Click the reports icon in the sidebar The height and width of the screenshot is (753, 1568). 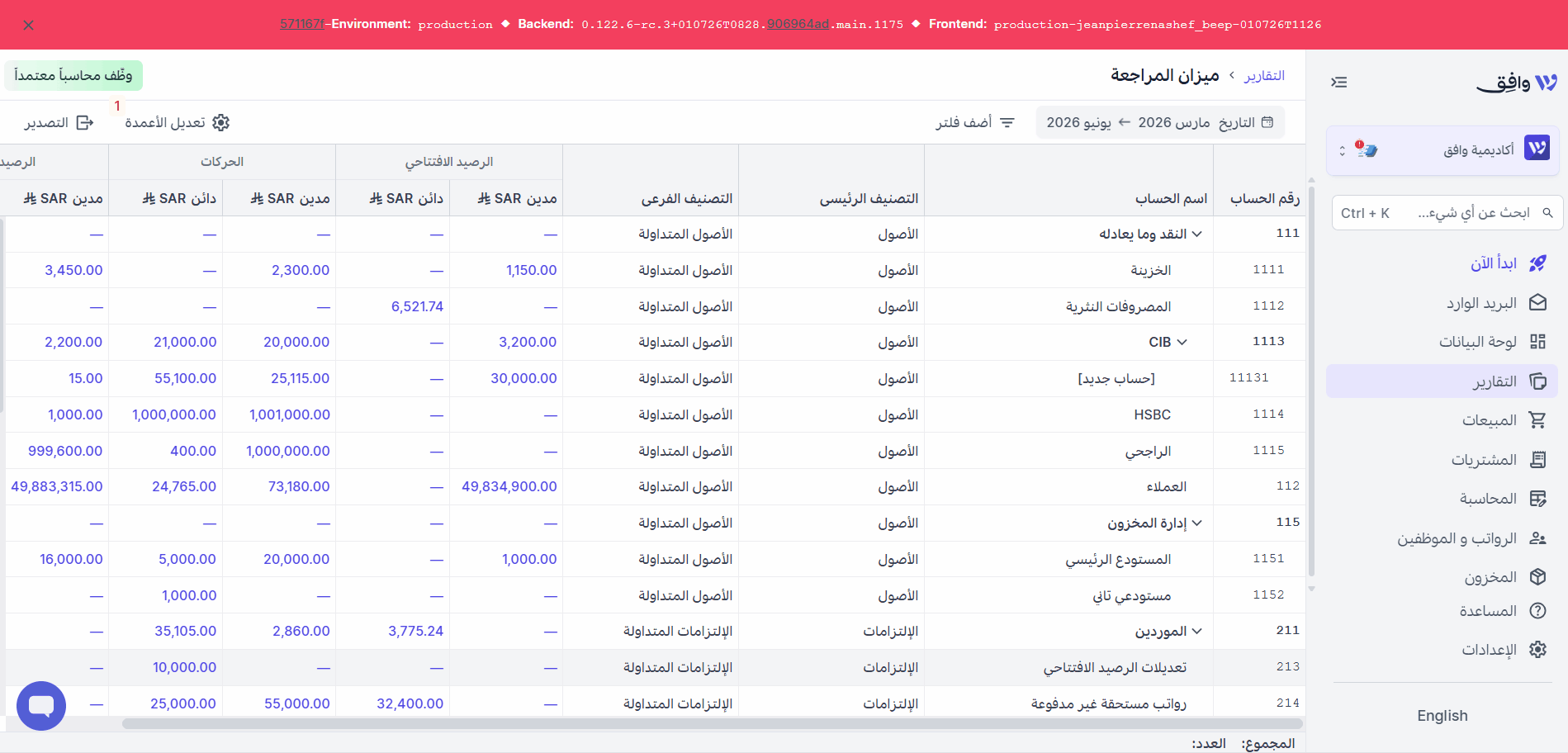[x=1537, y=381]
